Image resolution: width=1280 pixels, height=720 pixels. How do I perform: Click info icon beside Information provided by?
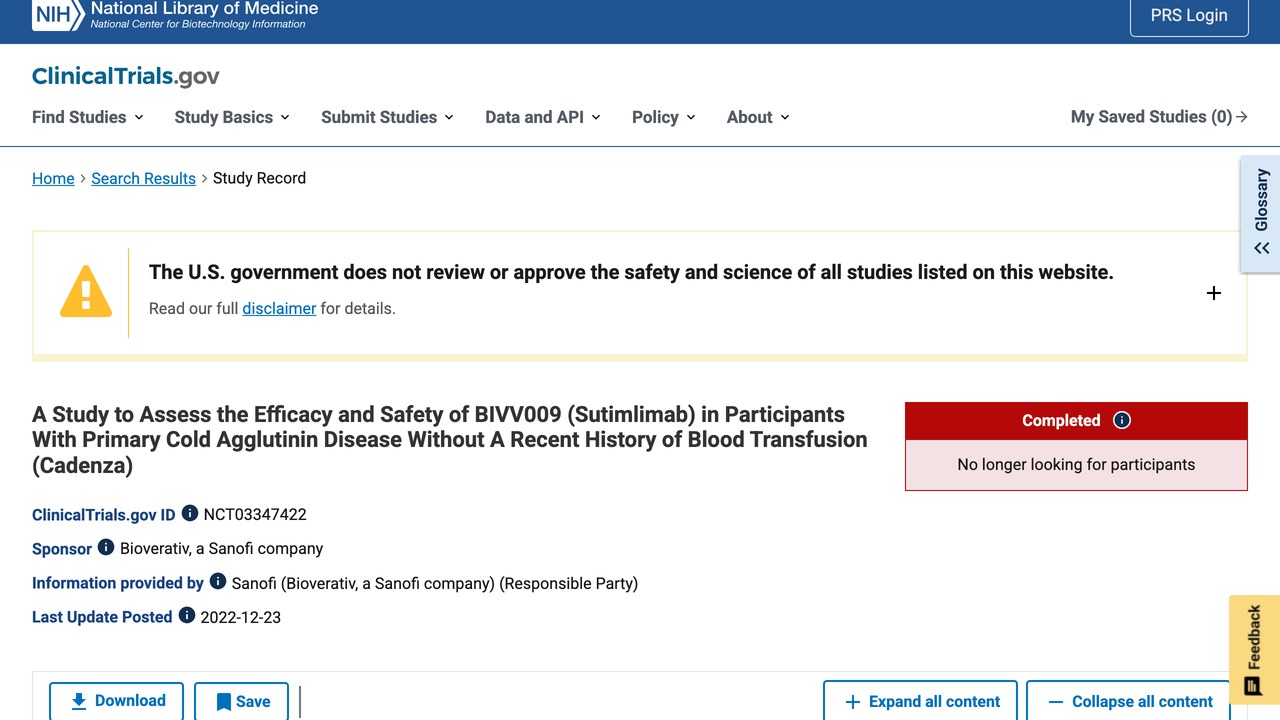coord(218,581)
